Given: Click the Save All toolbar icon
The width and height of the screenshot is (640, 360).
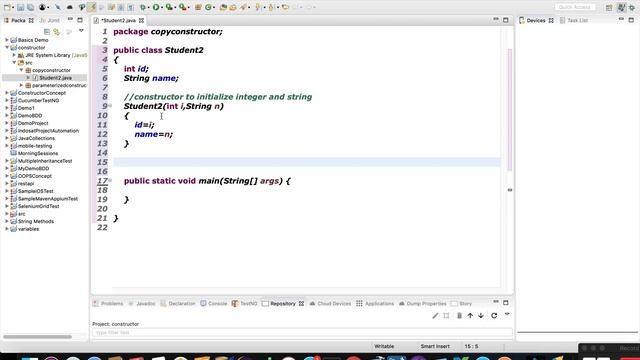Looking at the screenshot, I should coord(30,7).
